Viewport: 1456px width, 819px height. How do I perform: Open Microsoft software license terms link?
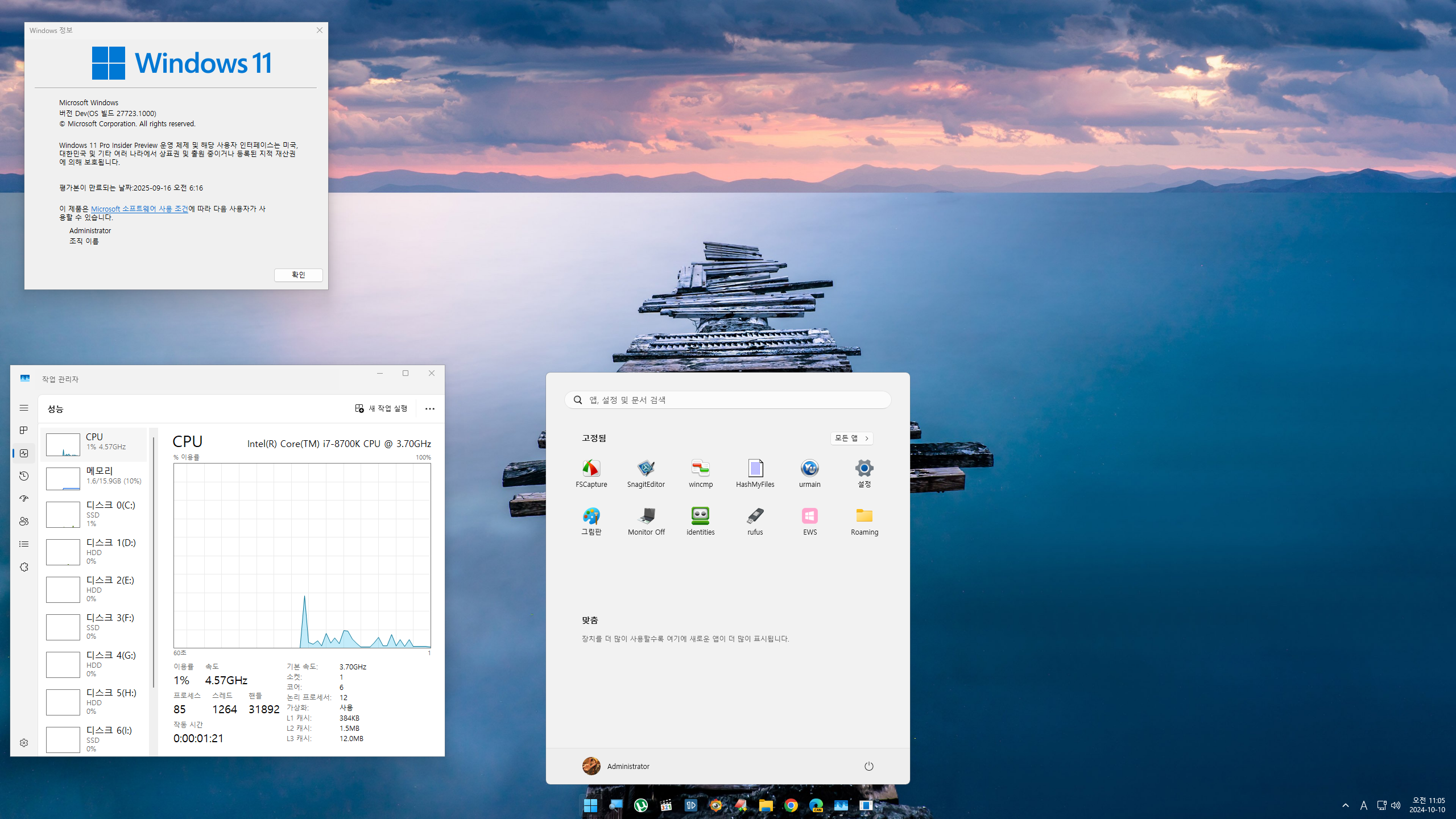point(139,209)
